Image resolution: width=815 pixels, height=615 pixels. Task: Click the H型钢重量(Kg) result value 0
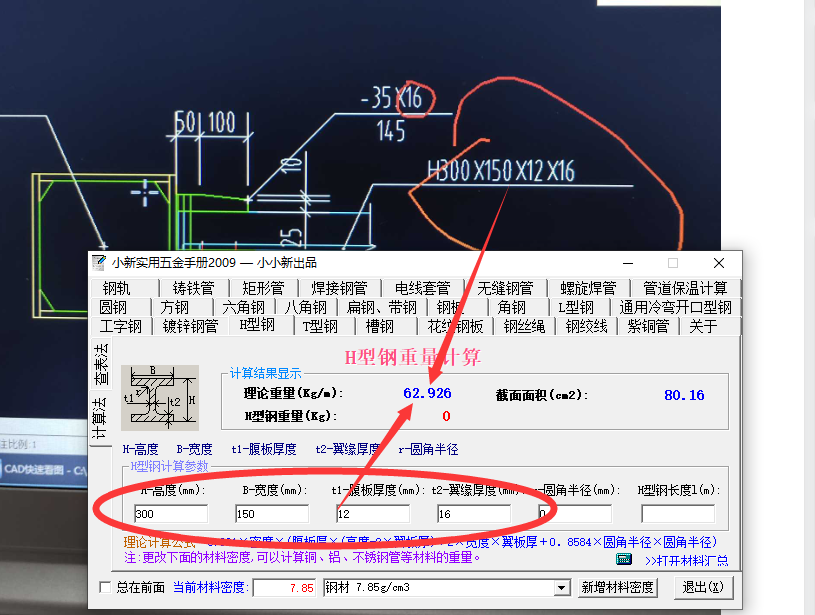tap(446, 416)
